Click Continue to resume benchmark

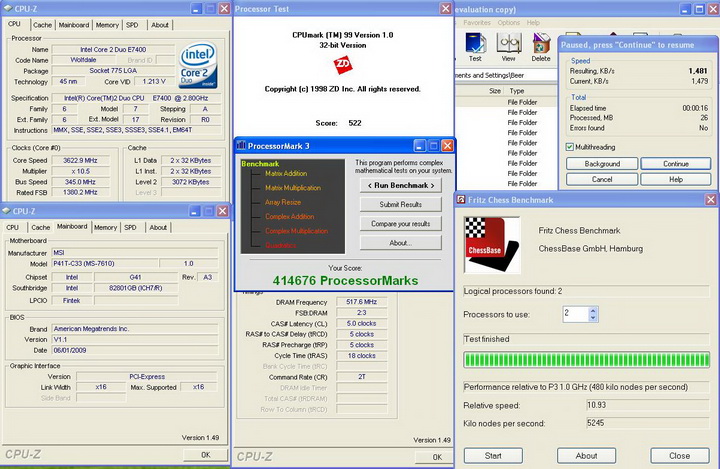coord(676,164)
